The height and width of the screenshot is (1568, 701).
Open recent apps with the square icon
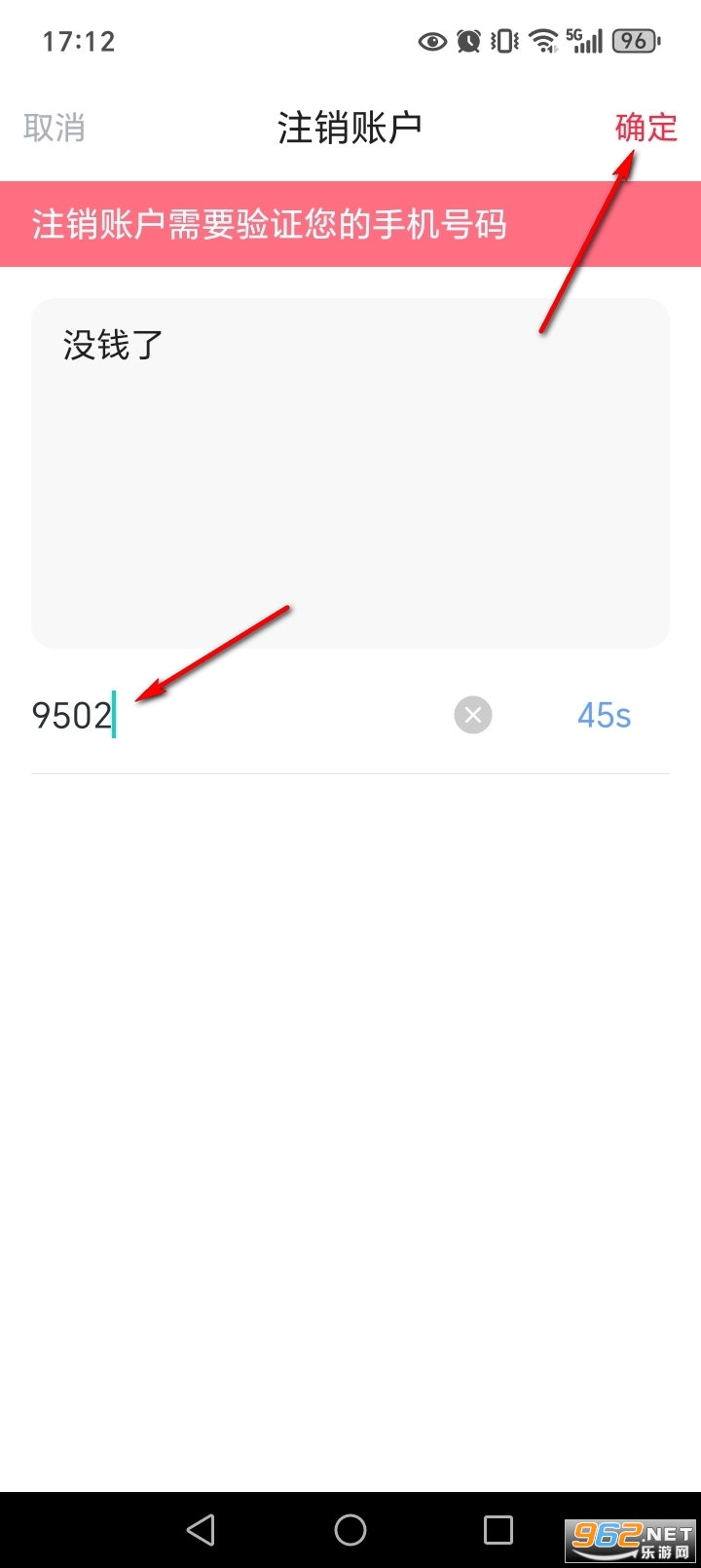[498, 1530]
